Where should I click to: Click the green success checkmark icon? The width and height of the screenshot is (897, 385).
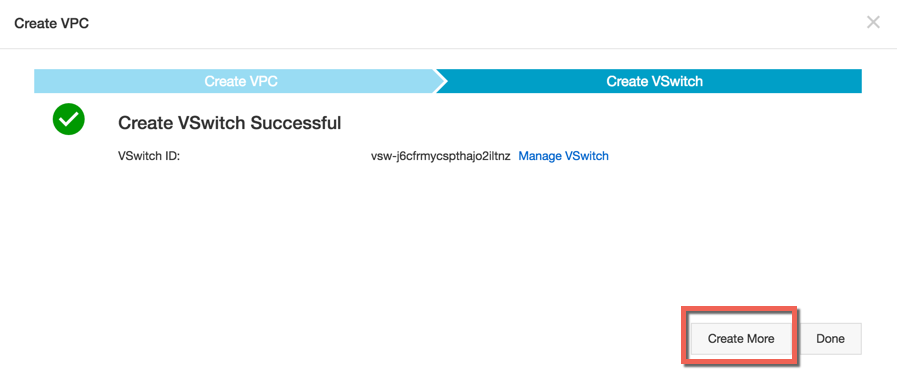[x=69, y=119]
